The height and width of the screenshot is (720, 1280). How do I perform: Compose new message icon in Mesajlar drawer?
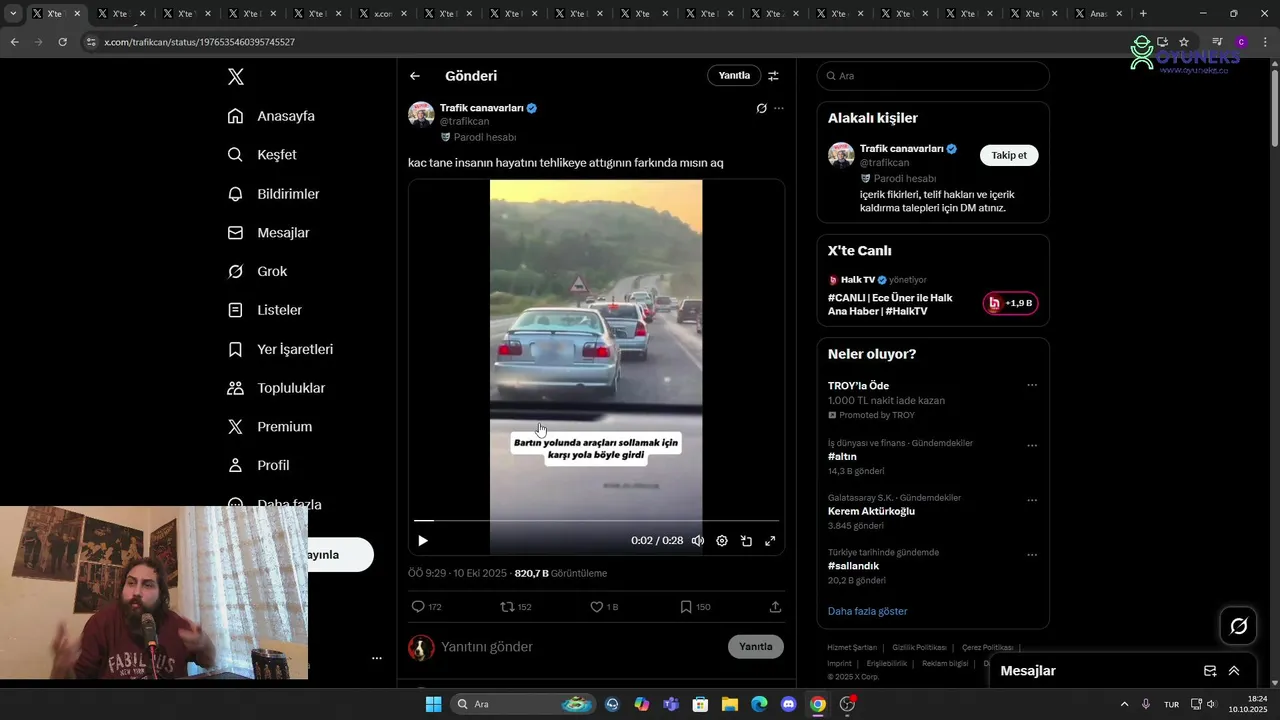[1210, 671]
